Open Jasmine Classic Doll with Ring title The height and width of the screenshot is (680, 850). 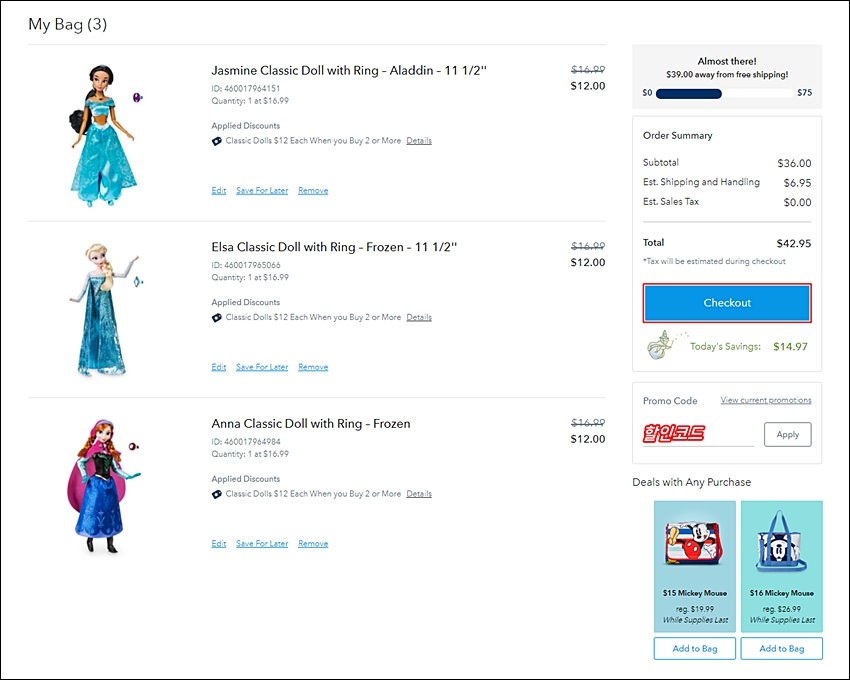coord(349,70)
